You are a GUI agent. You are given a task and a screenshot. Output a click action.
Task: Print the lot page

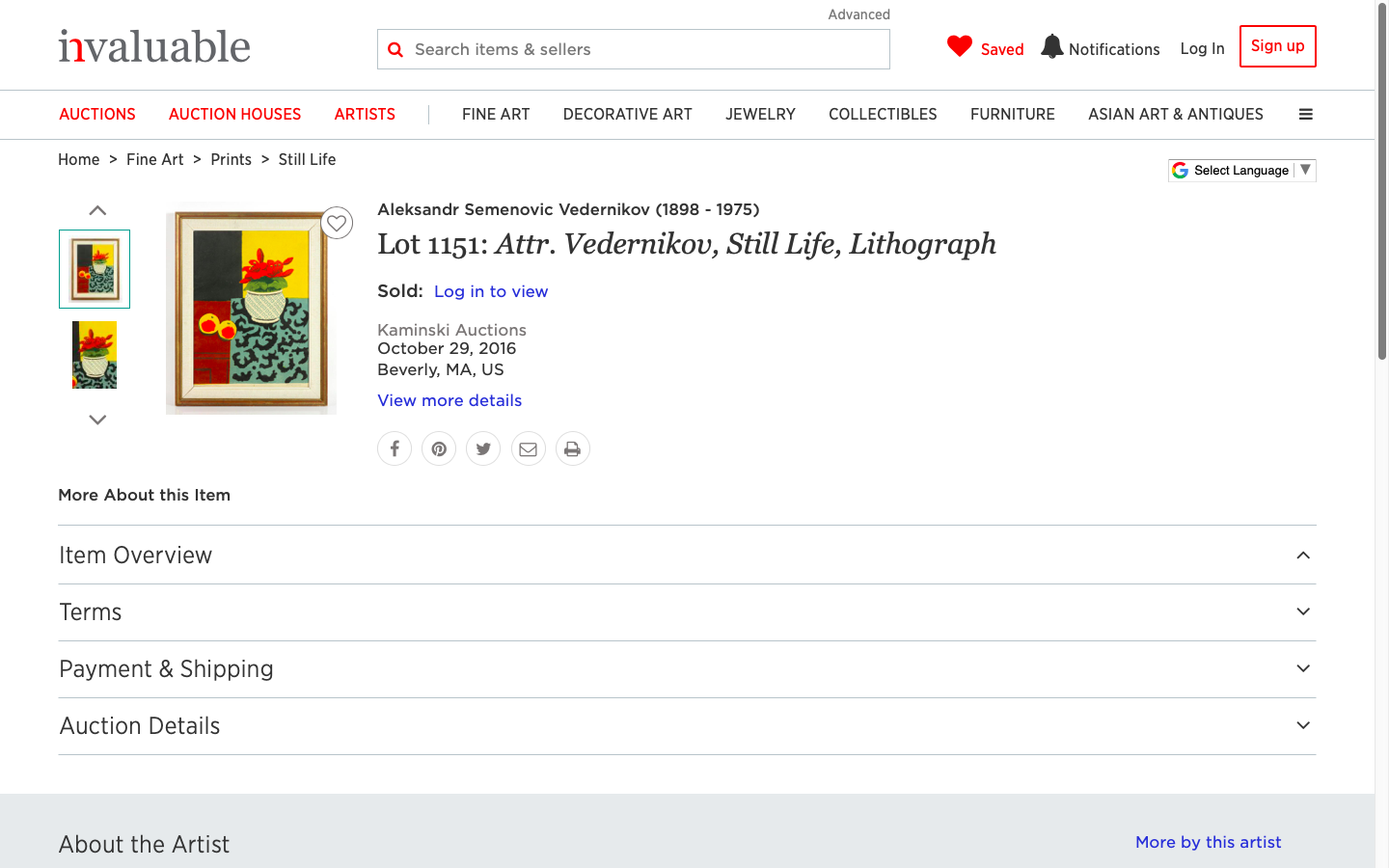point(572,448)
